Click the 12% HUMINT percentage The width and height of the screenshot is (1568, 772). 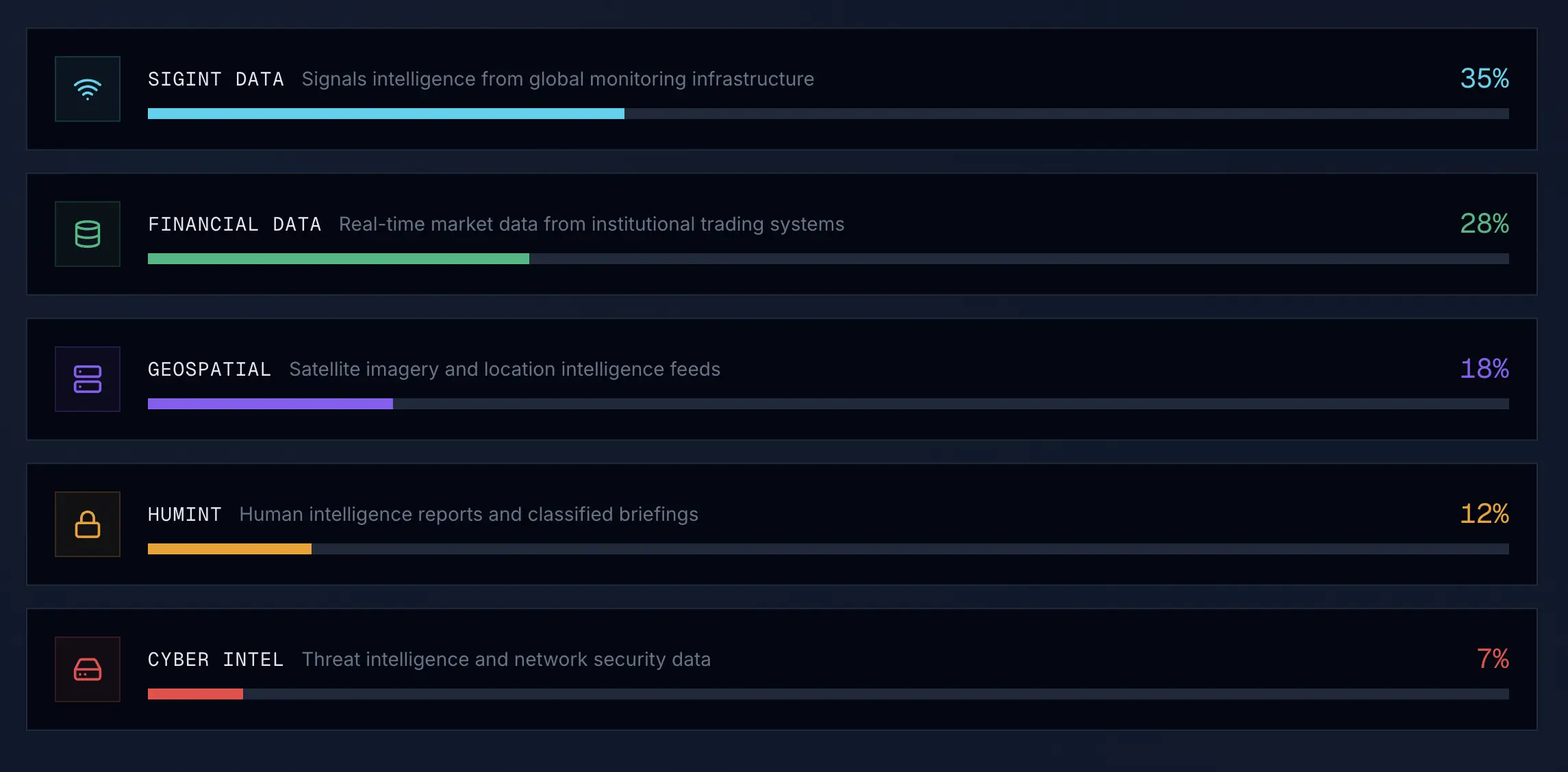(1484, 514)
